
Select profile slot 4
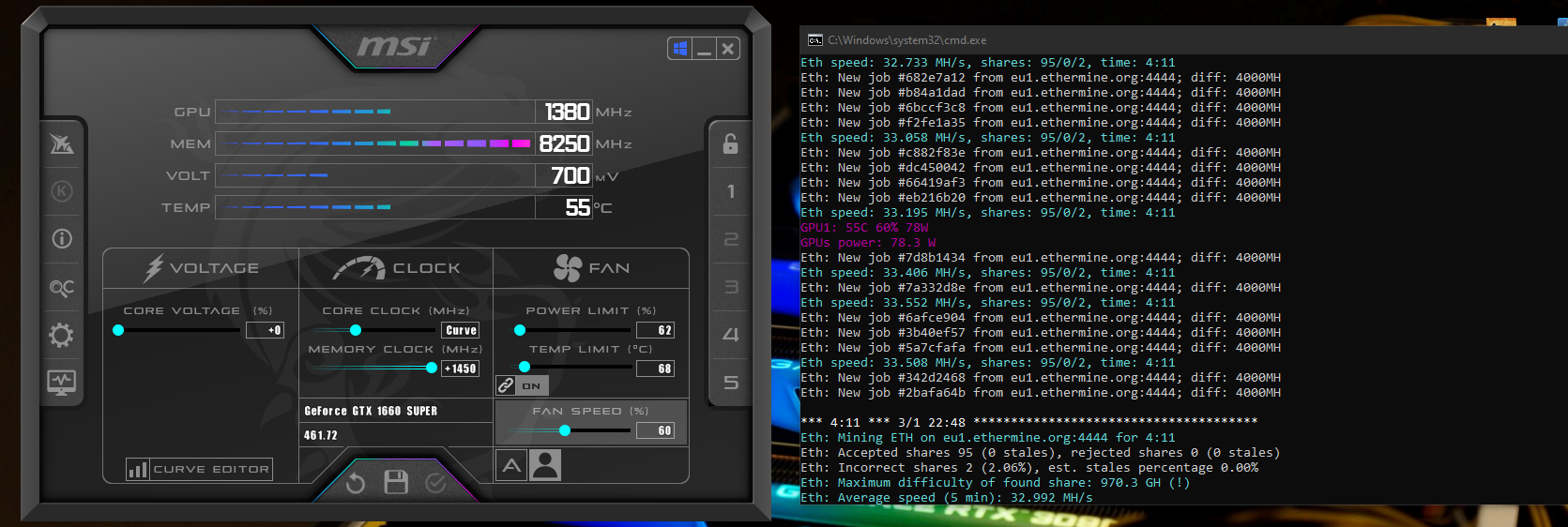point(730,335)
